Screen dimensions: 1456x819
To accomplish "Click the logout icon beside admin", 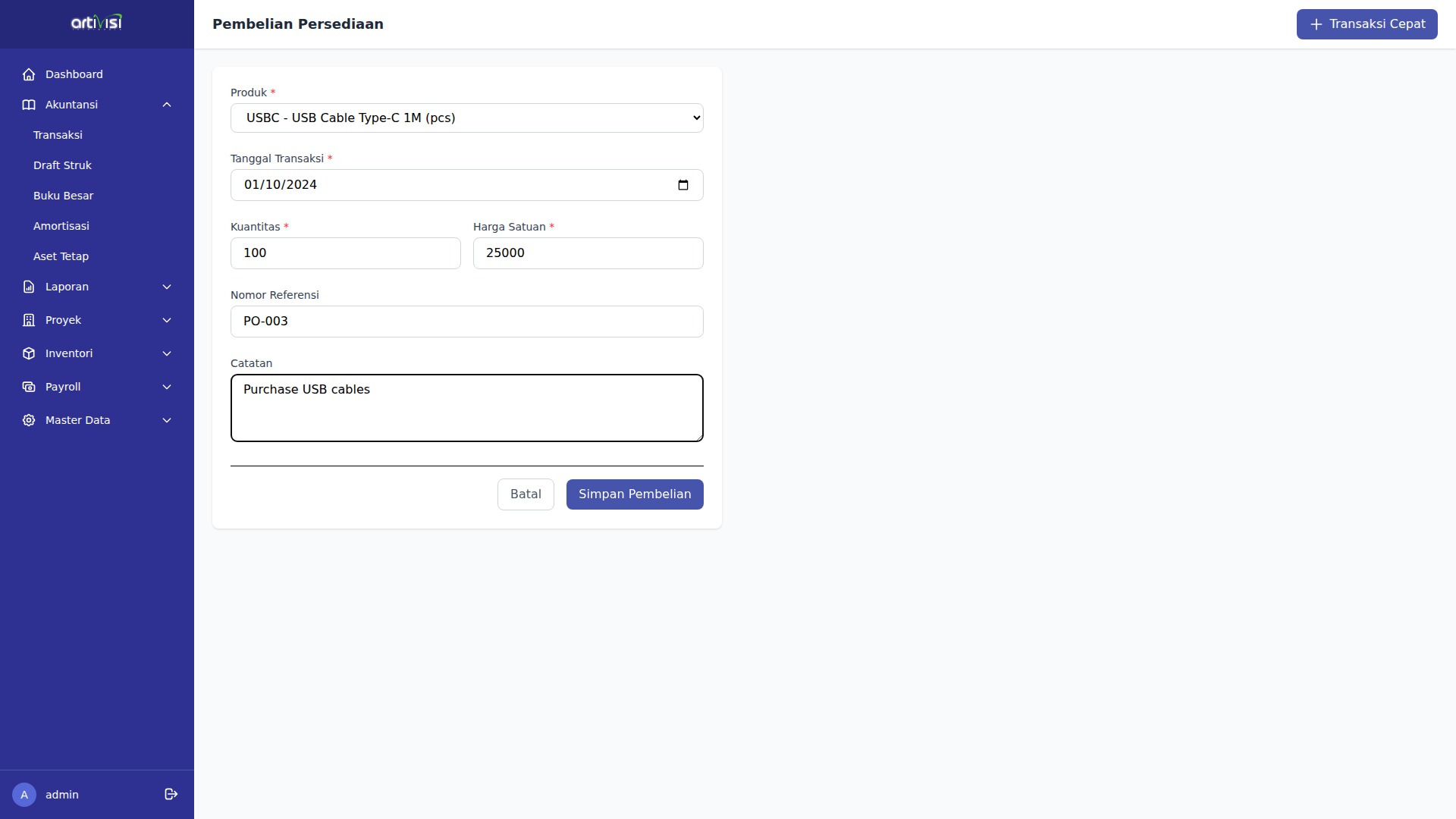I will 171,794.
